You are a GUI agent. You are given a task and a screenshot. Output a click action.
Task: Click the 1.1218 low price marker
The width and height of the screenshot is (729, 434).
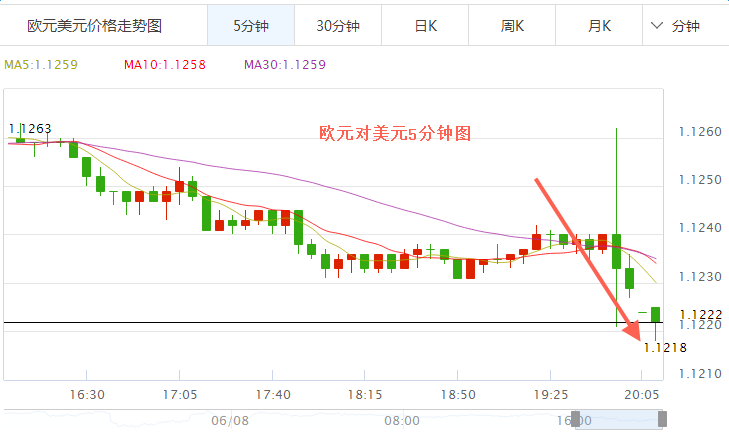tap(665, 347)
